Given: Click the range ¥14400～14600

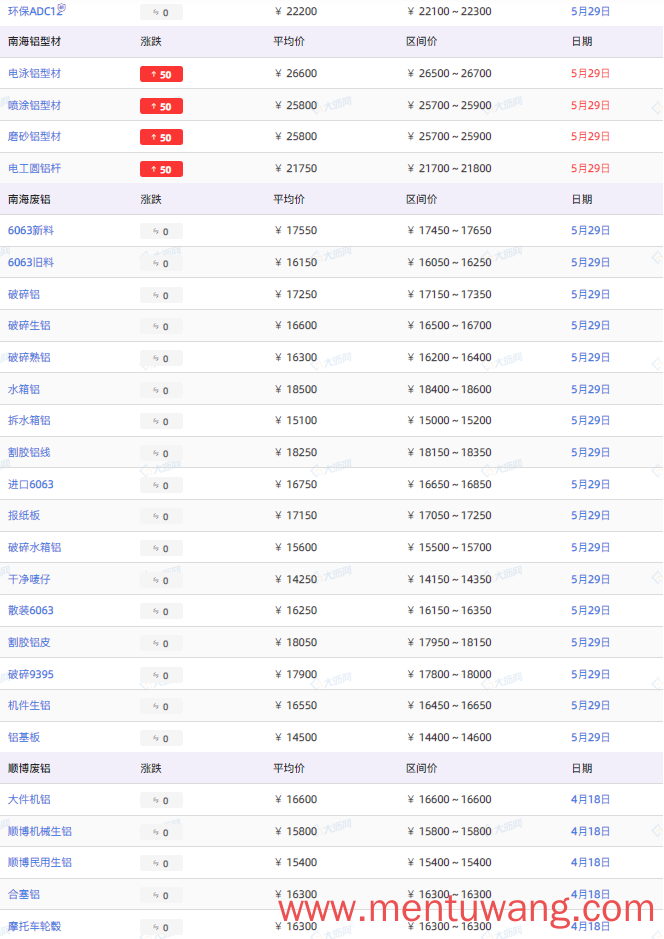Looking at the screenshot, I should coord(449,738).
